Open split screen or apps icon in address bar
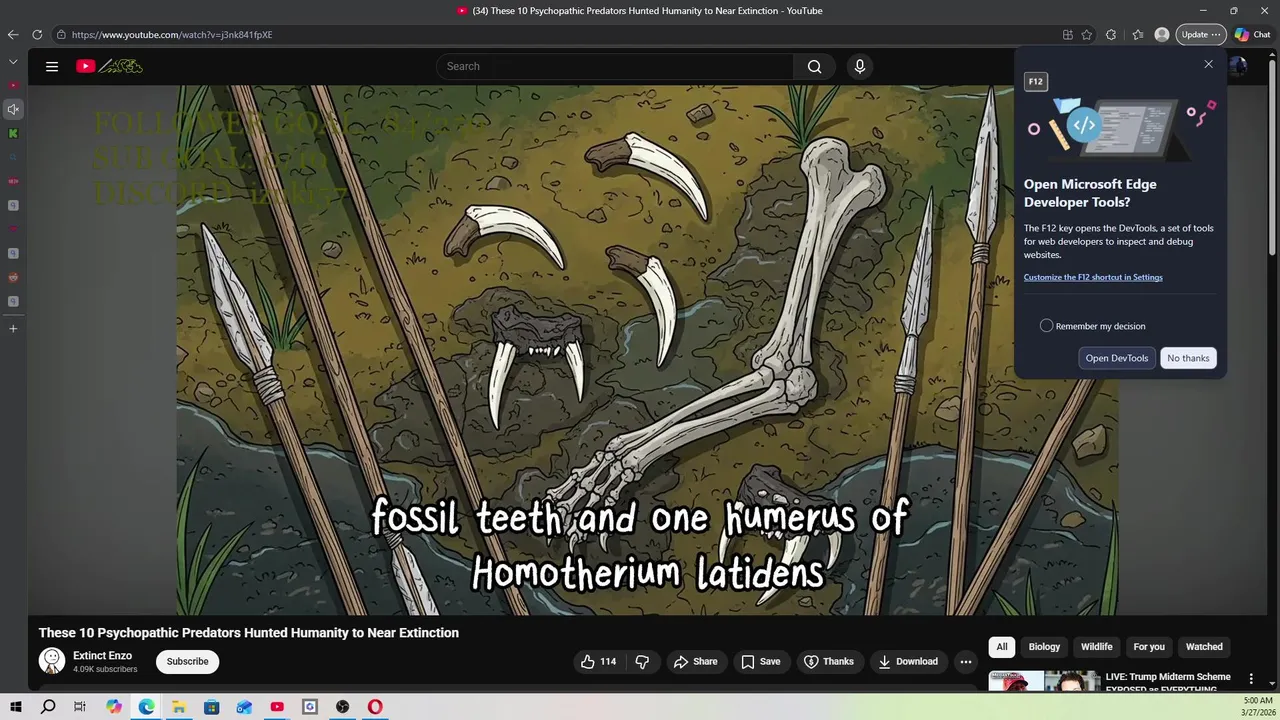The image size is (1280, 720). (1068, 35)
